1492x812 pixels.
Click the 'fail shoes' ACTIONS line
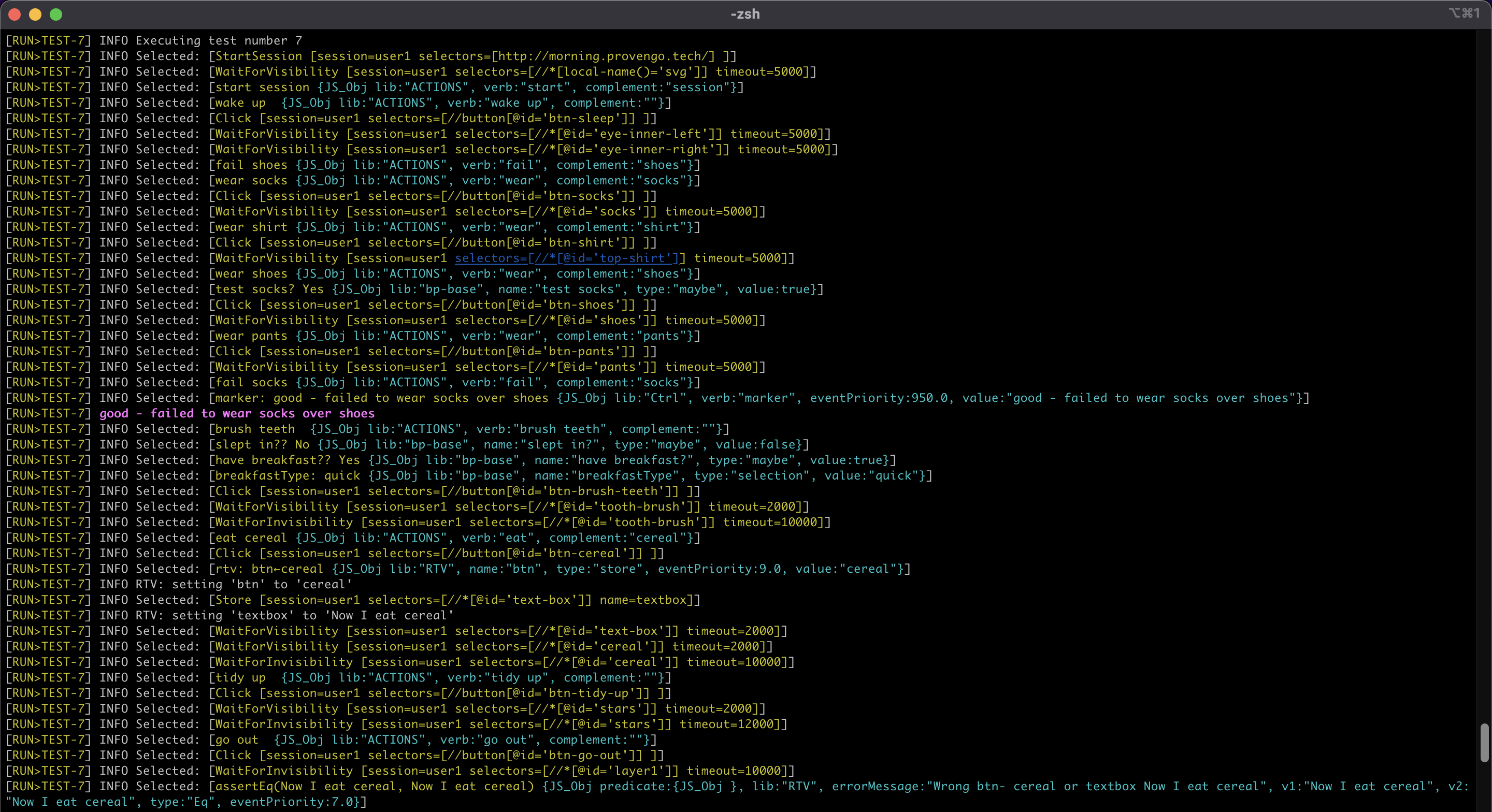353,165
